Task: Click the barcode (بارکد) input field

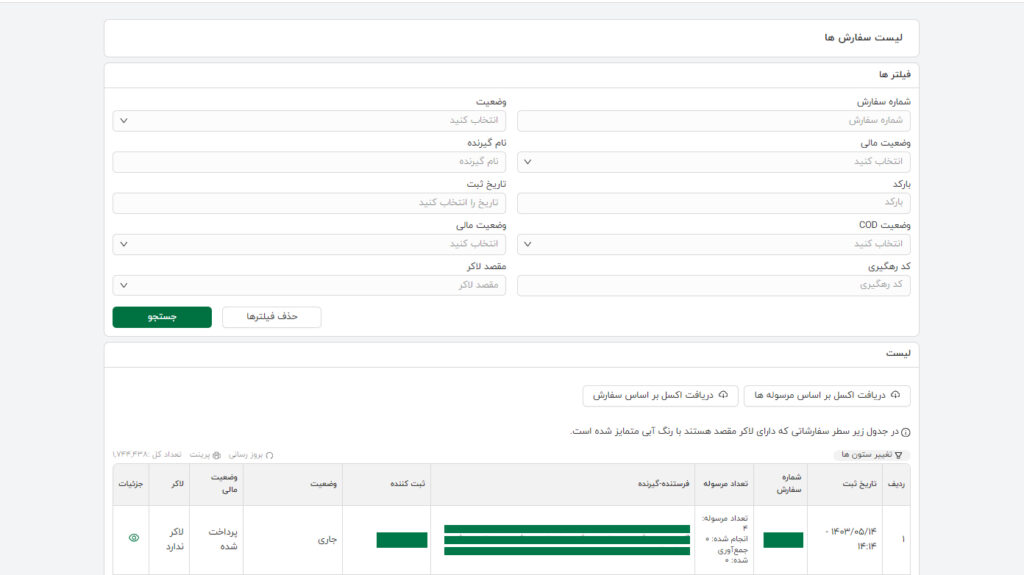Action: coord(713,203)
